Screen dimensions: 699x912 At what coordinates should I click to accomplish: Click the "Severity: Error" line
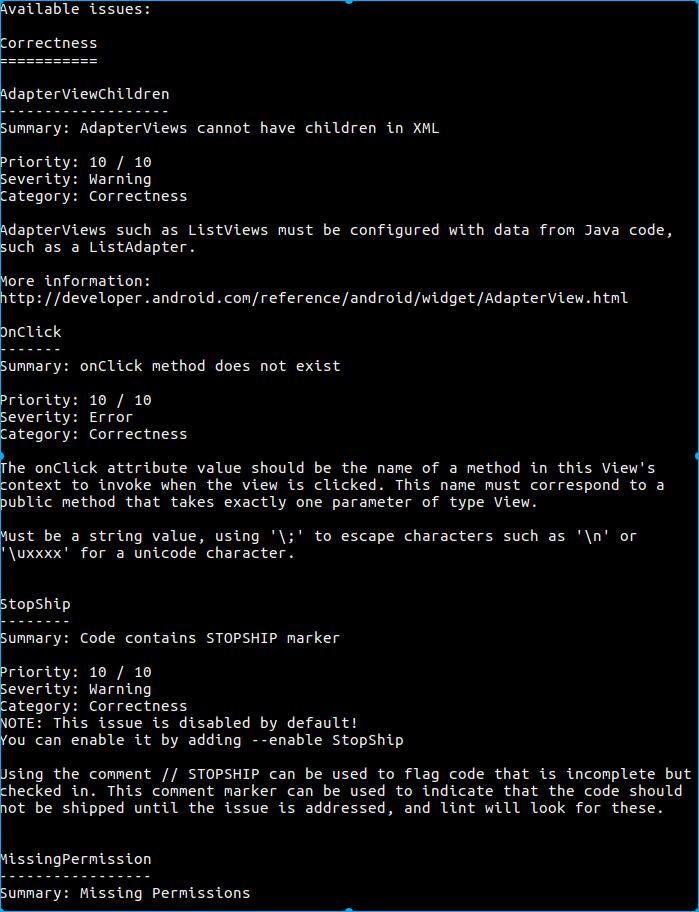pos(67,417)
